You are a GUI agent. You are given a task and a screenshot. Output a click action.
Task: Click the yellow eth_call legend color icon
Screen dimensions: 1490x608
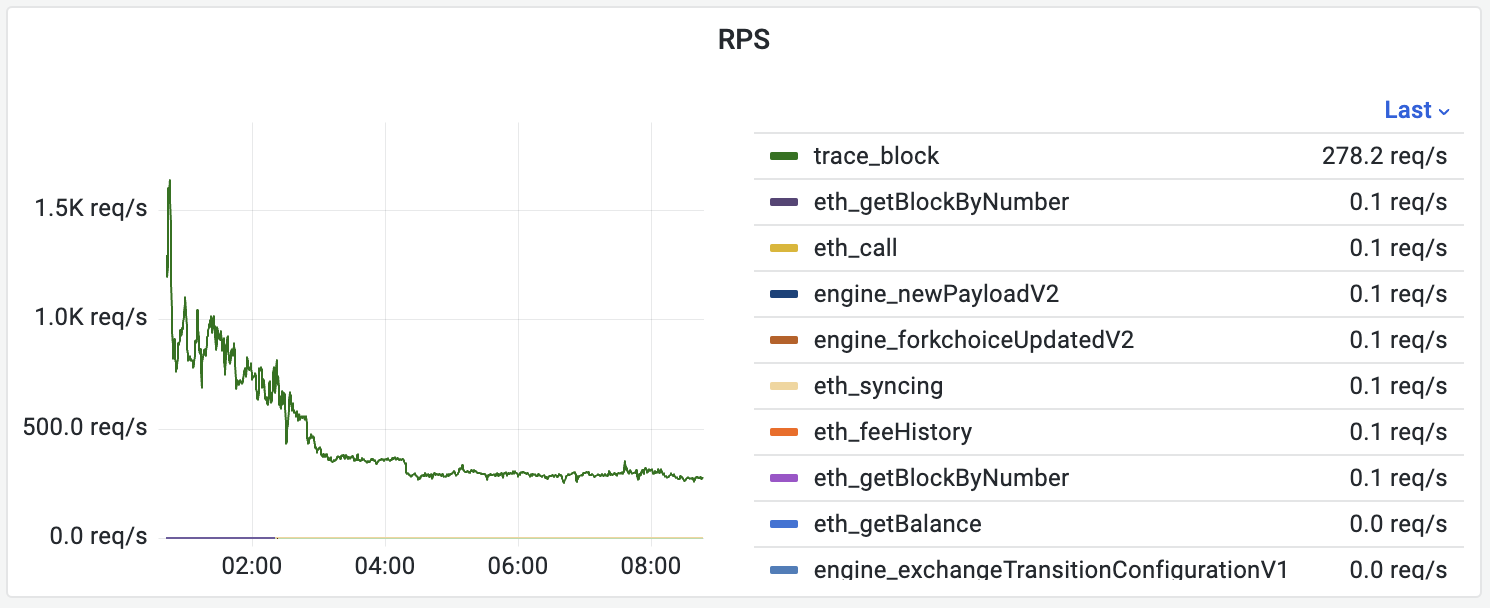(784, 248)
